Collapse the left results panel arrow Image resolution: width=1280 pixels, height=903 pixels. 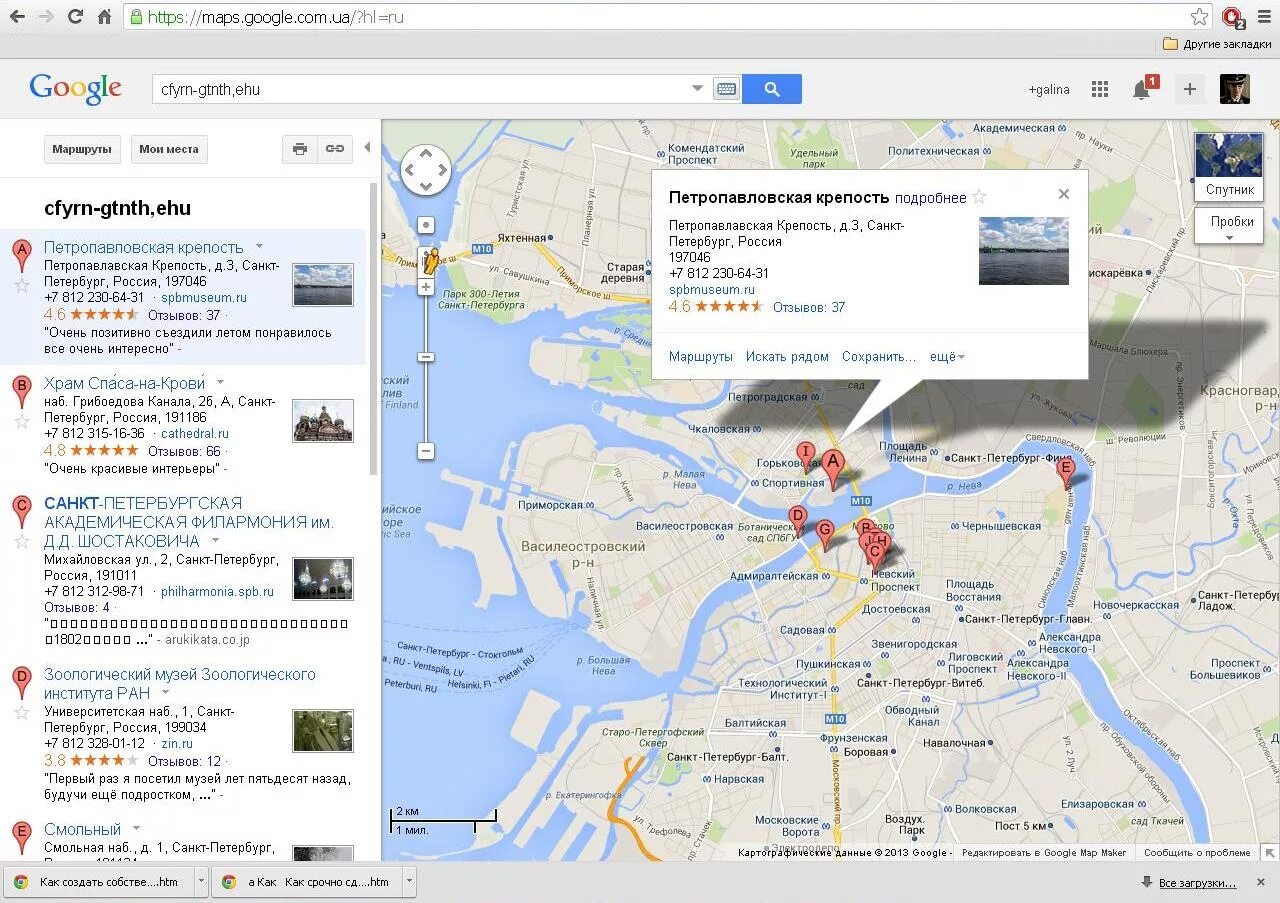367,147
